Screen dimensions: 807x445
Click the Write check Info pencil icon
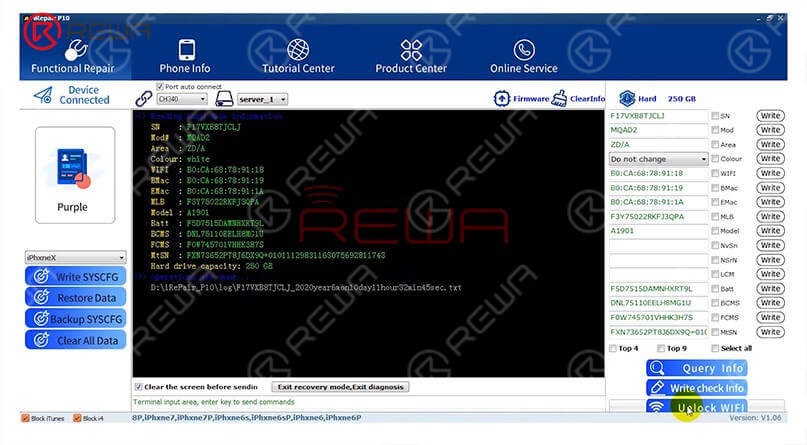[x=657, y=387]
